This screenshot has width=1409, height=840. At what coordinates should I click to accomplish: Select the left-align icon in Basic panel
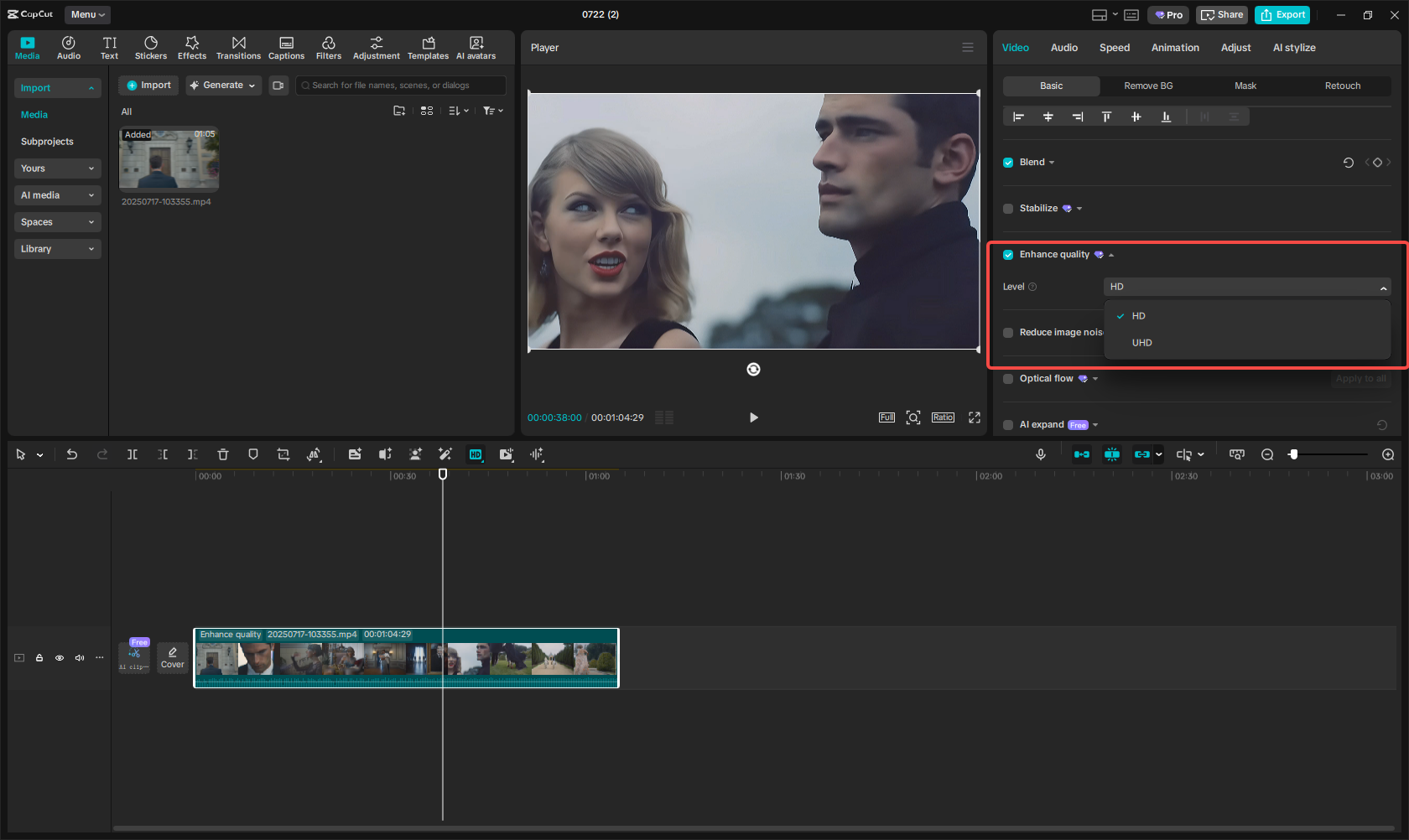pos(1018,117)
